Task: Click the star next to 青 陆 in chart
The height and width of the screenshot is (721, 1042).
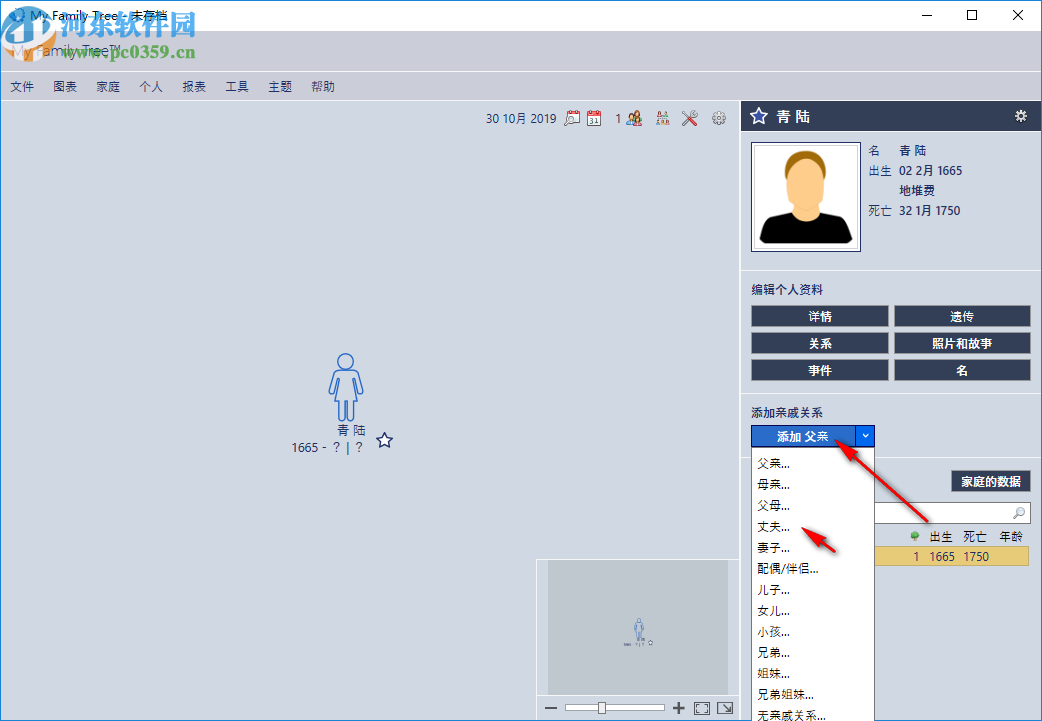Action: click(385, 441)
